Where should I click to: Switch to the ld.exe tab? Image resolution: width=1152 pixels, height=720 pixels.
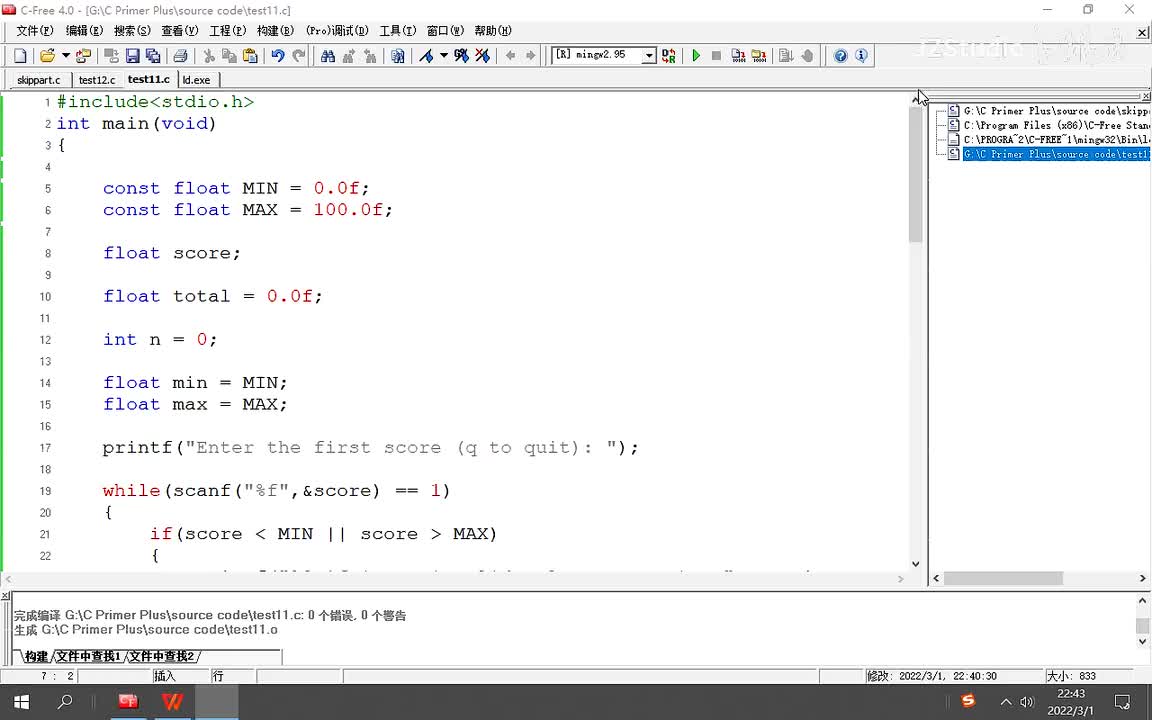(x=197, y=80)
